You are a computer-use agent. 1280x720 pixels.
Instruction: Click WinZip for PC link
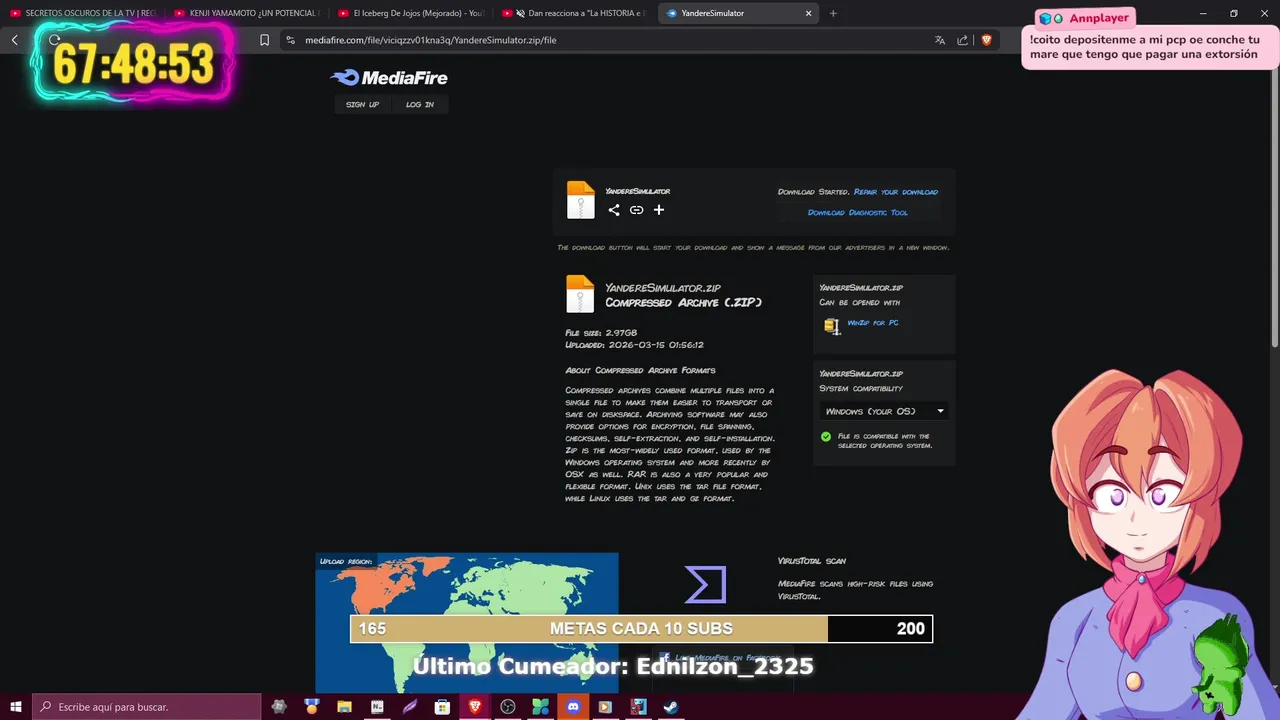pyautogui.click(x=873, y=323)
